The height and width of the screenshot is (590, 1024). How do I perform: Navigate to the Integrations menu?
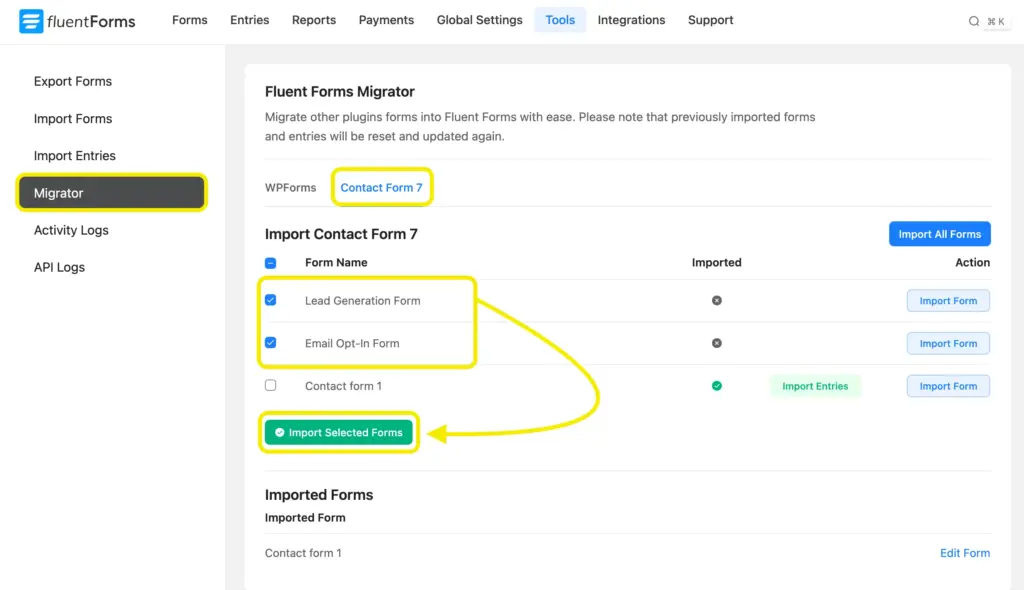(631, 20)
